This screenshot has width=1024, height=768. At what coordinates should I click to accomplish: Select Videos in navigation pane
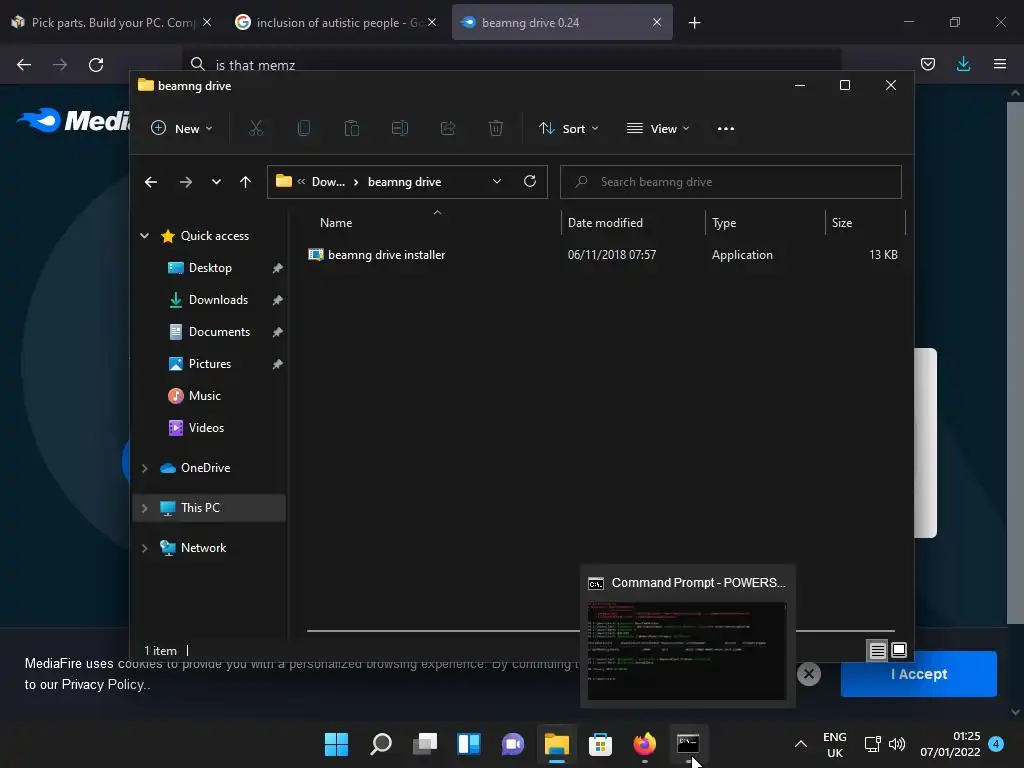pyautogui.click(x=206, y=428)
